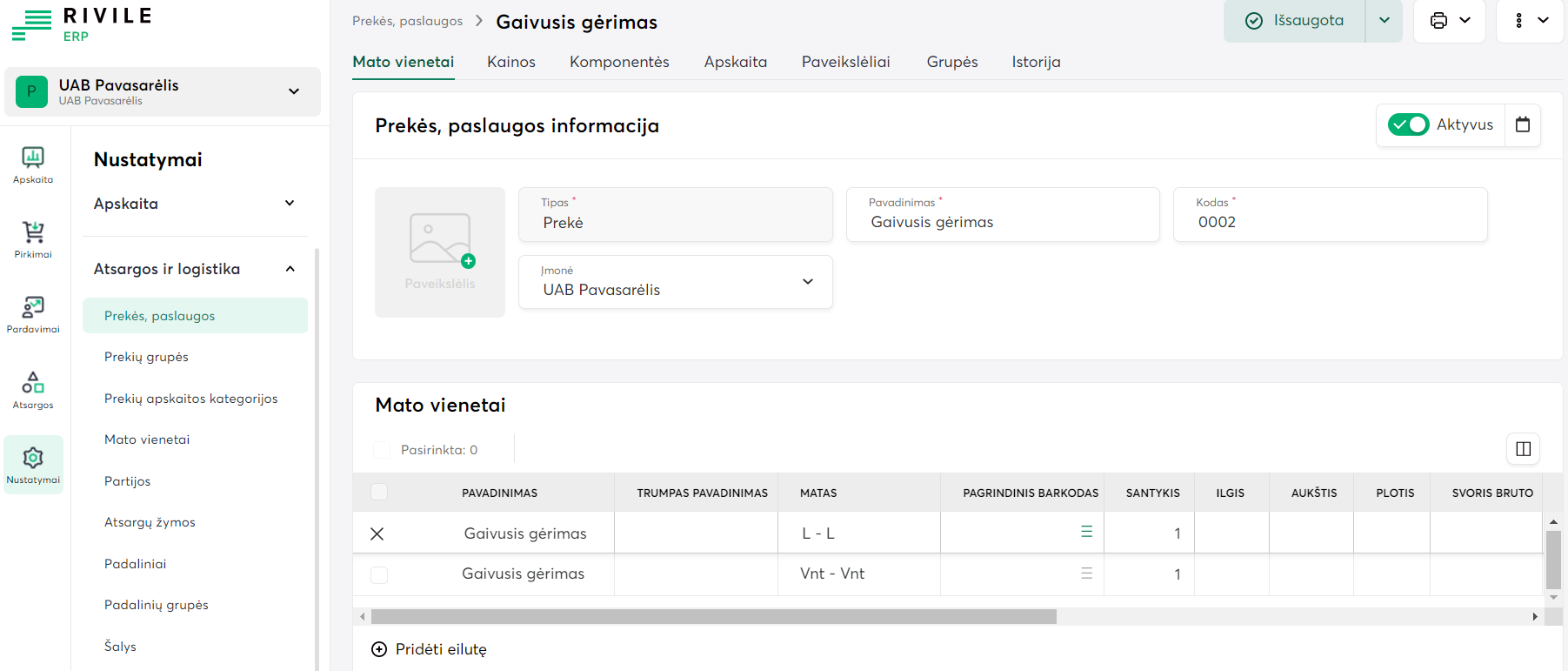Open the table column layout icon
The width and height of the screenshot is (1568, 671).
1523,449
